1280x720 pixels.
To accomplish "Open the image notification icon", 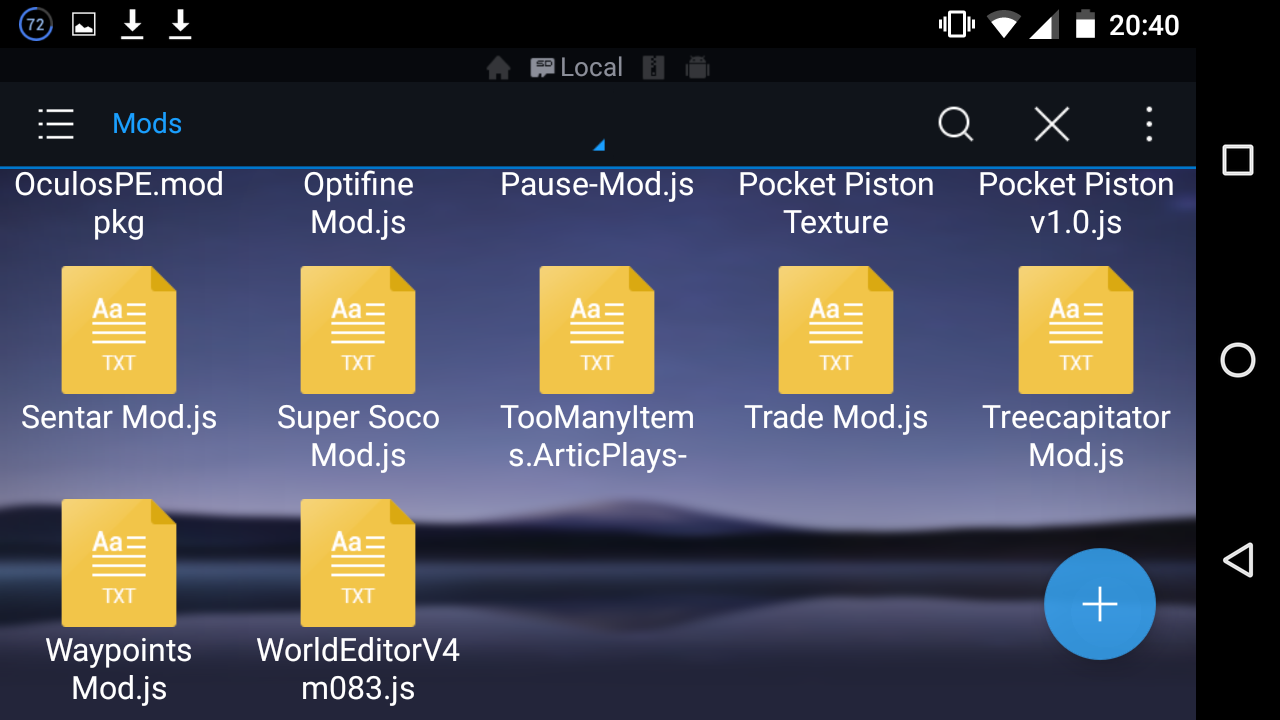I will tap(84, 24).
